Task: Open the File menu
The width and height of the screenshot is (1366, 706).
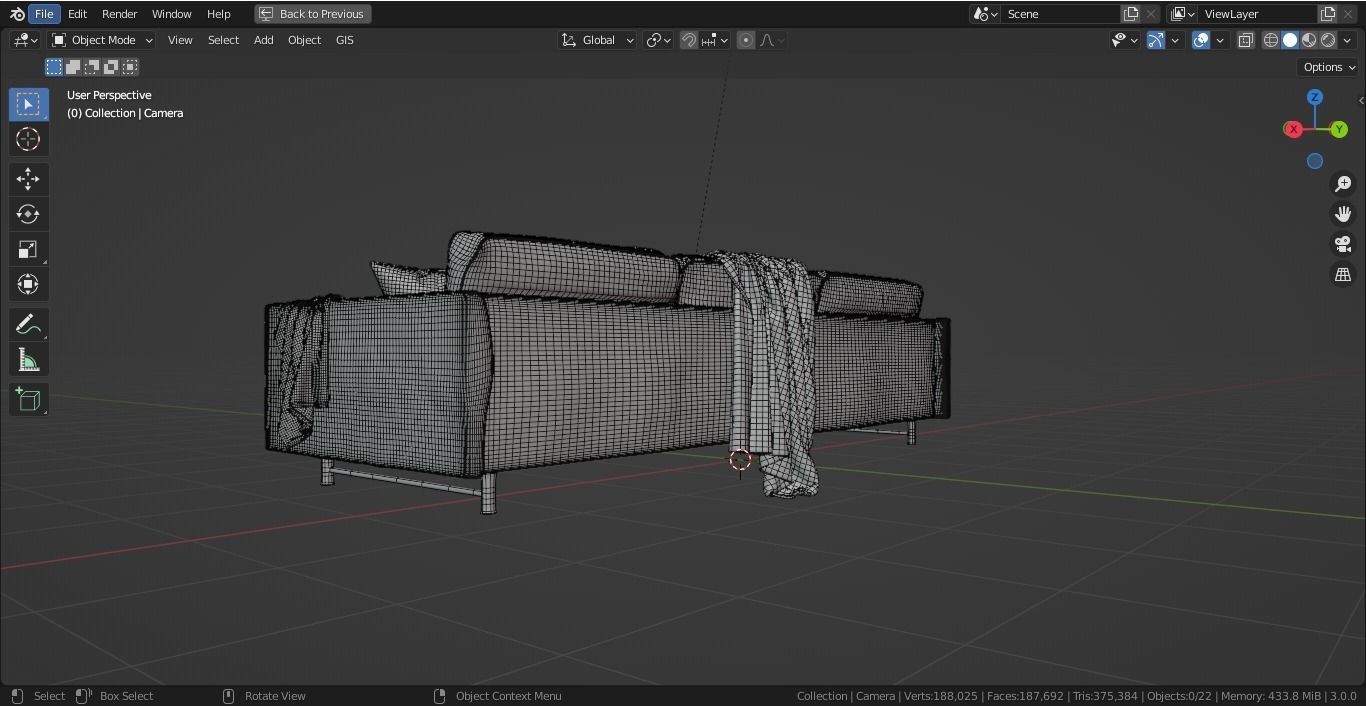Action: coord(44,14)
